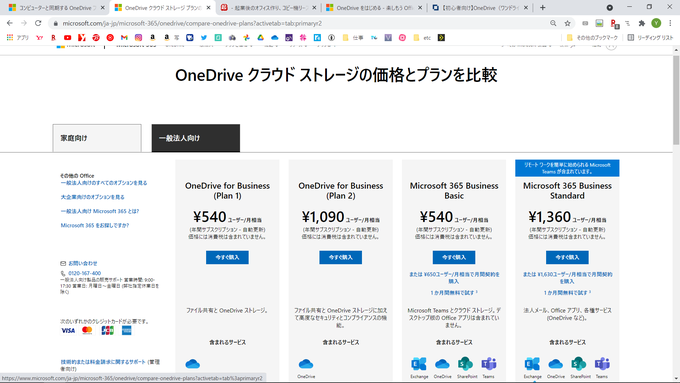Open the Rakuten R bookmark

(54, 38)
